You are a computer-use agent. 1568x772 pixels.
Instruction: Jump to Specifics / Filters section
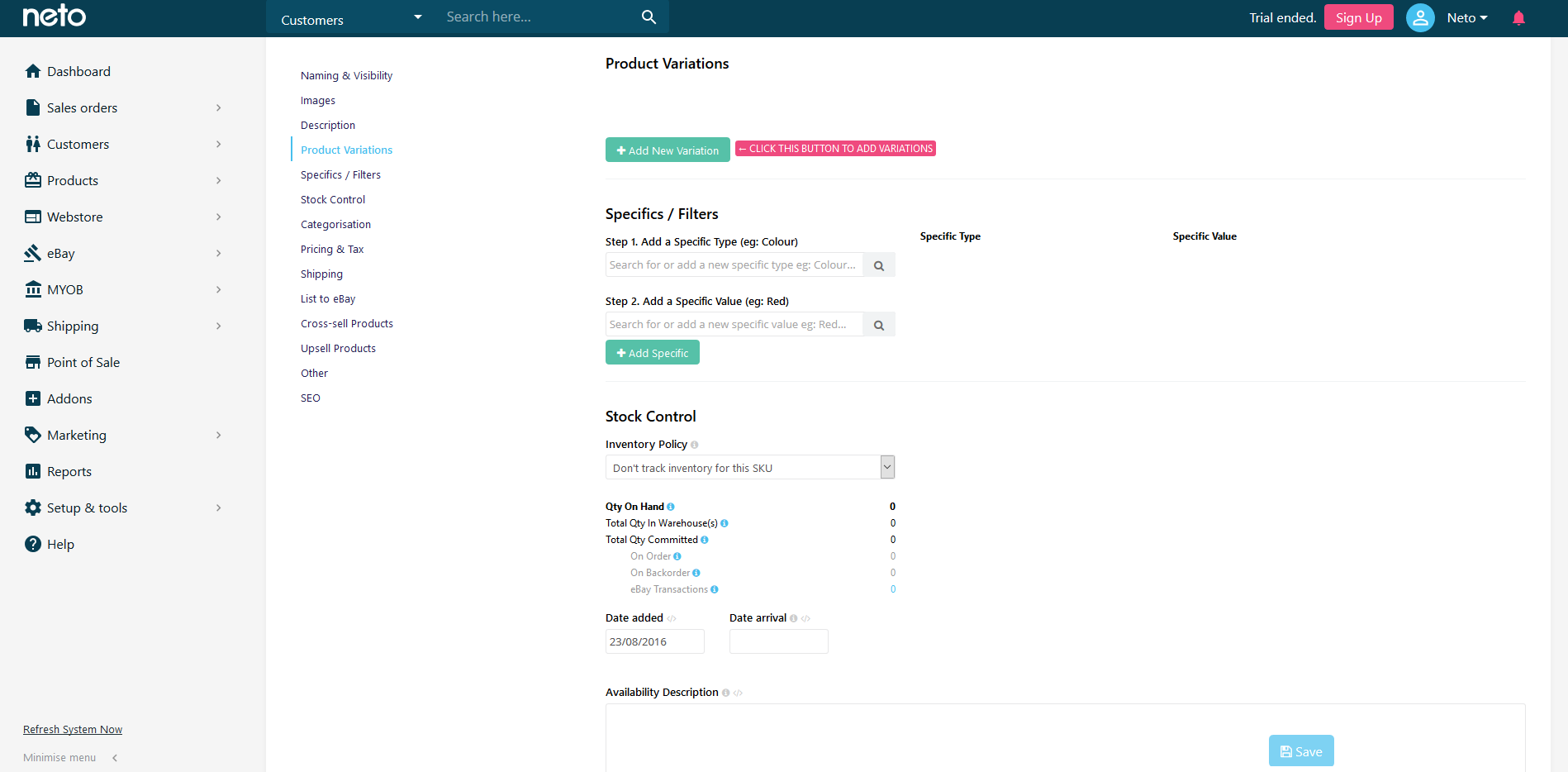pyautogui.click(x=340, y=174)
